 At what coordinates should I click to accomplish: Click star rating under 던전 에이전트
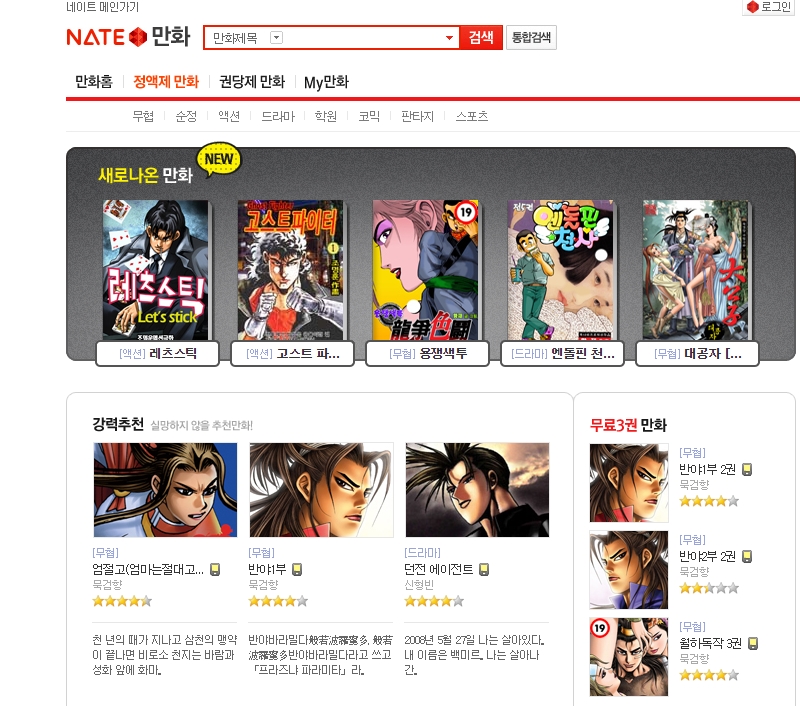click(434, 601)
